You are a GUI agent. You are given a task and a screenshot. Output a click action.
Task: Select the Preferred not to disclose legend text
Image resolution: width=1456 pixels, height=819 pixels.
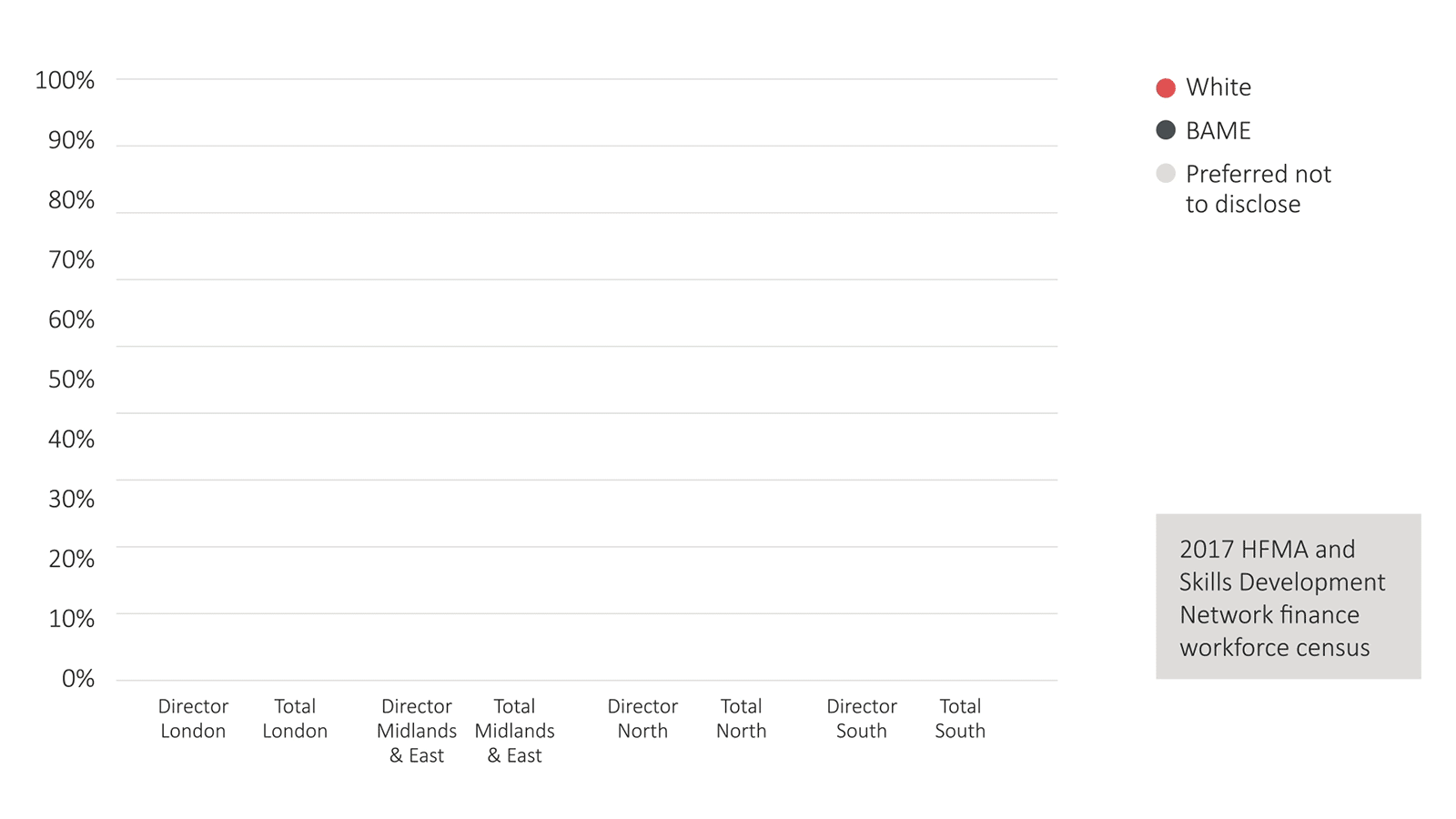pos(1259,188)
